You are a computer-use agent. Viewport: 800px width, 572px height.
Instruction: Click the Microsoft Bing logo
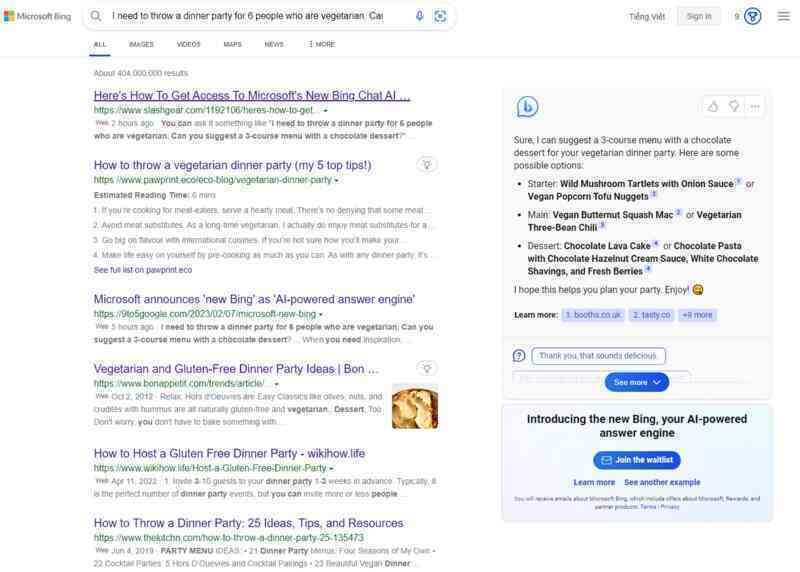click(x=37, y=16)
